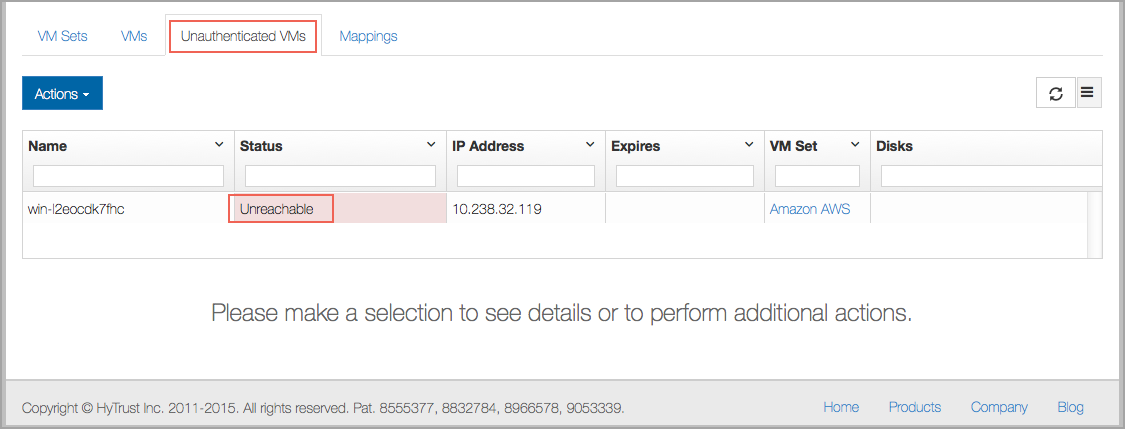Click the IP Address filter field

pos(526,176)
